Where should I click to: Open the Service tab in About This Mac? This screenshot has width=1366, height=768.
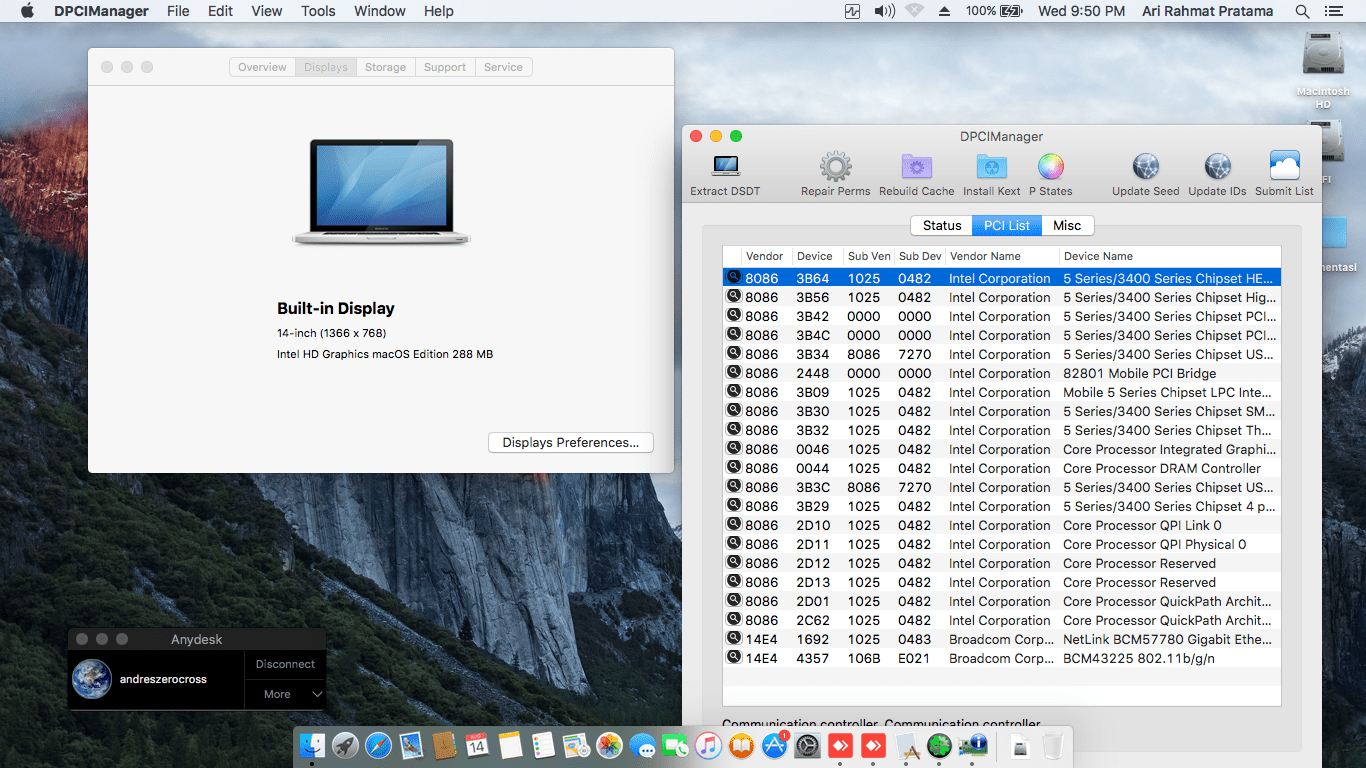[x=503, y=67]
